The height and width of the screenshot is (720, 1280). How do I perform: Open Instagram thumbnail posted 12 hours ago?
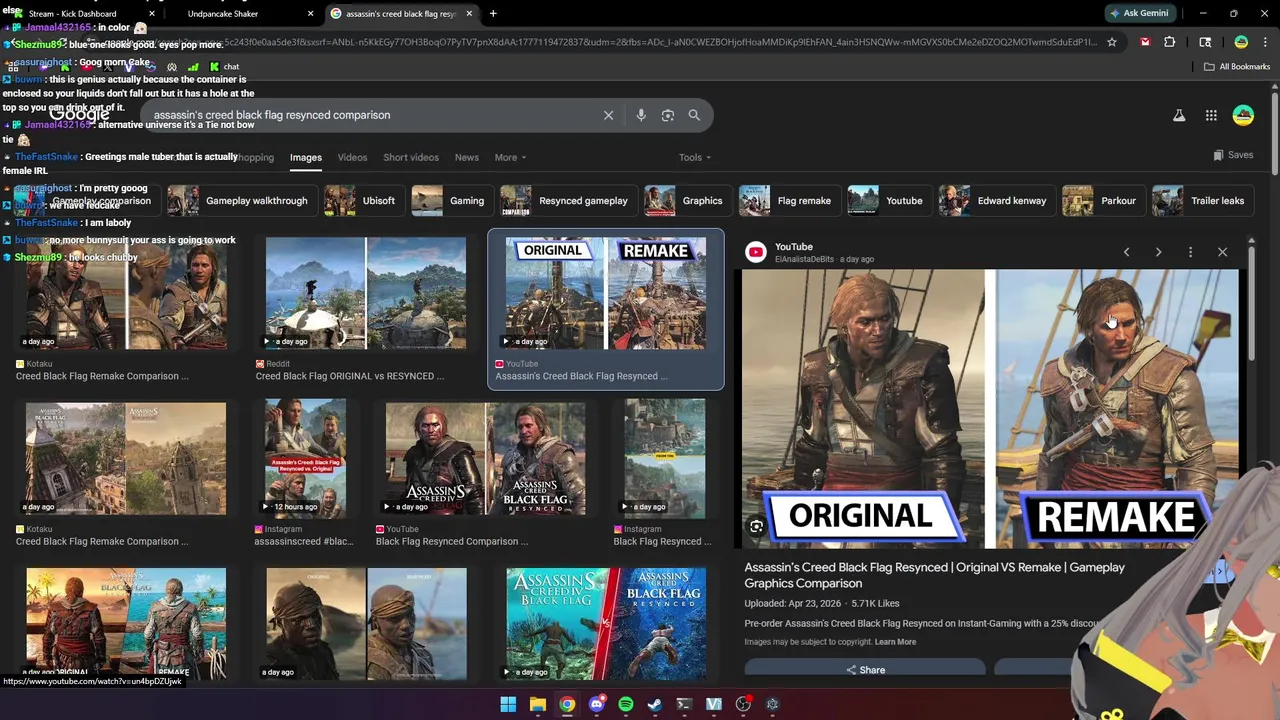[x=305, y=457]
